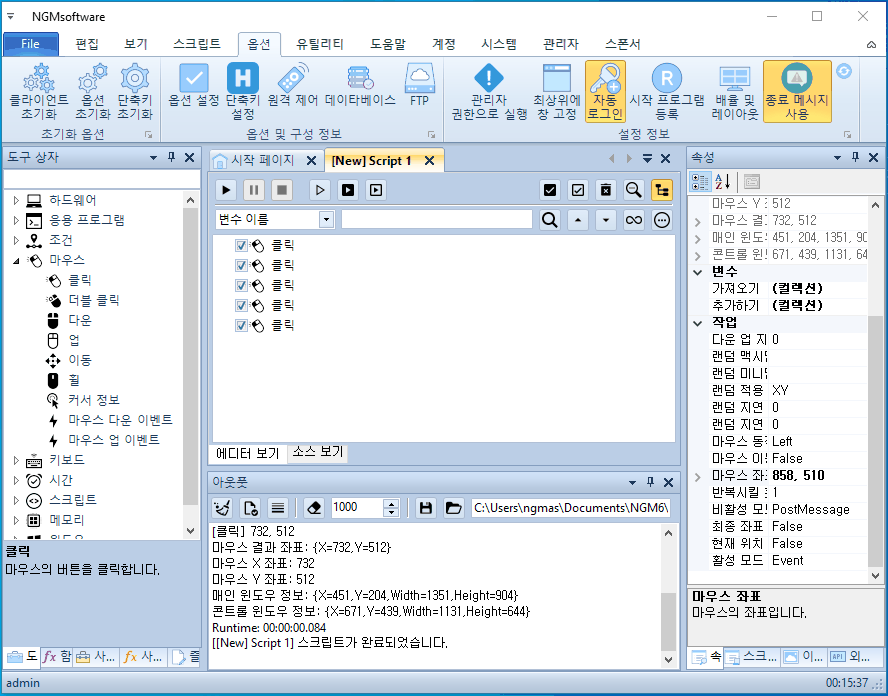This screenshot has height=696, width=888.
Task: Open the 편집 ribbon tab
Action: [87, 44]
